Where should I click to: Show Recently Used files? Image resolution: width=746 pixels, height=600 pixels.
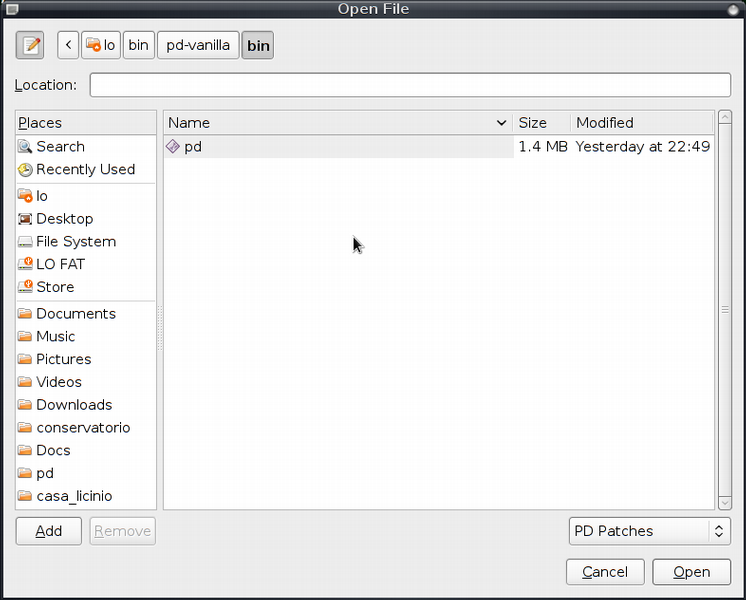click(x=86, y=169)
